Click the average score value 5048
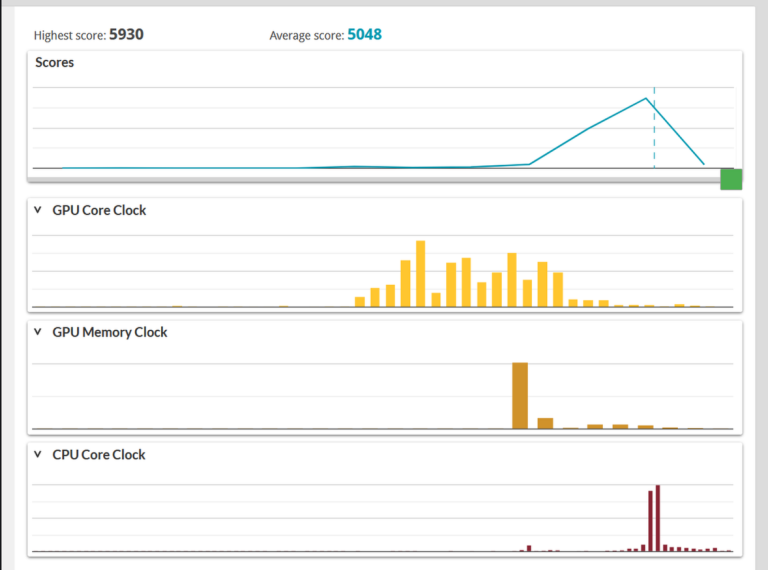Viewport: 768px width, 570px height. point(364,34)
